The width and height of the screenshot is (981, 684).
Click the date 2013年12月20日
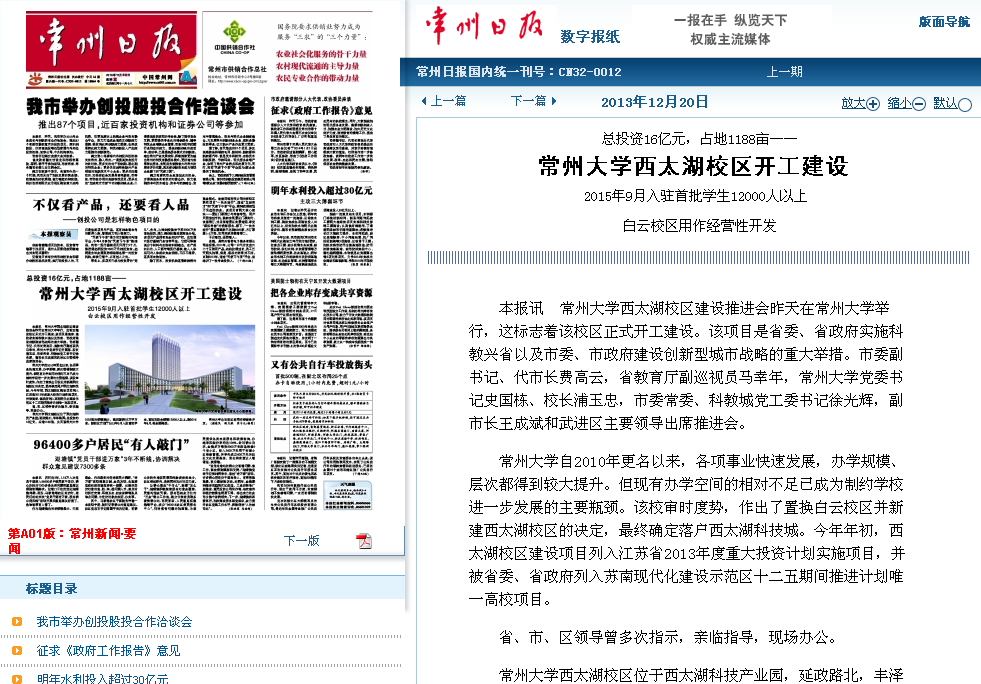pyautogui.click(x=654, y=102)
